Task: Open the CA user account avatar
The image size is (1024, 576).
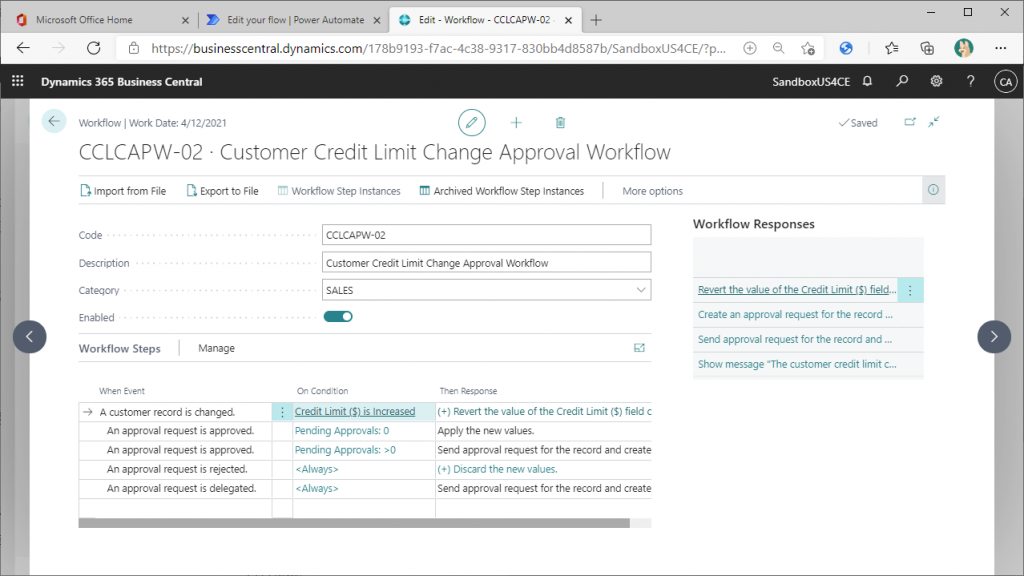Action: (1005, 82)
